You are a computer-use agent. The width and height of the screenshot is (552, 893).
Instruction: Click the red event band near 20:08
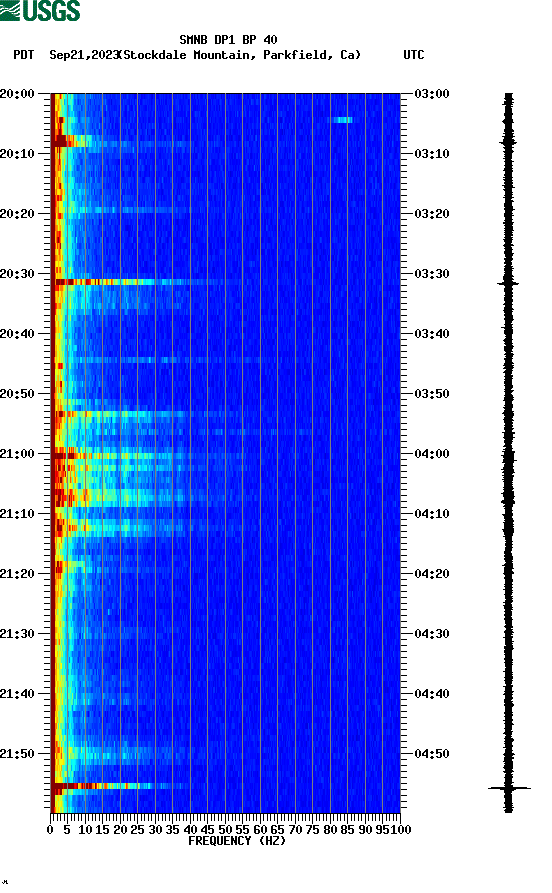pyautogui.click(x=71, y=141)
